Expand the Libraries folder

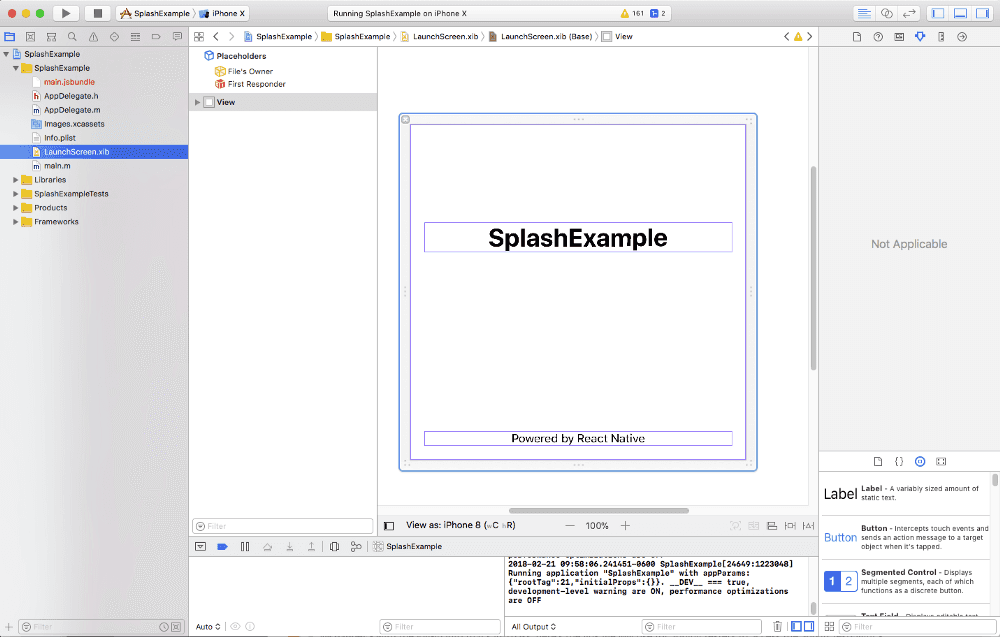(16, 180)
